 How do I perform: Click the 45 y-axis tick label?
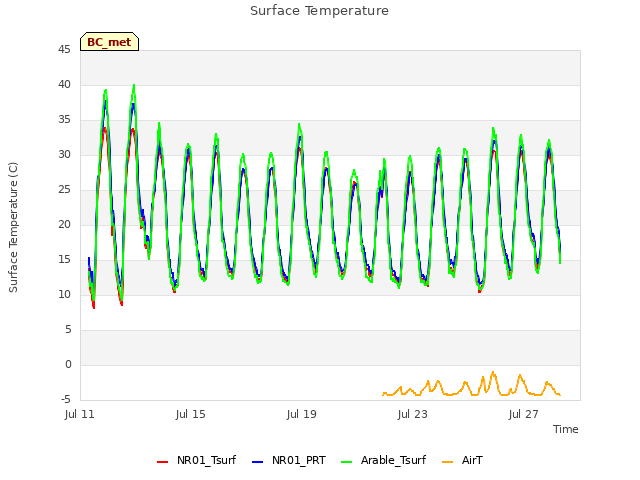[64, 49]
